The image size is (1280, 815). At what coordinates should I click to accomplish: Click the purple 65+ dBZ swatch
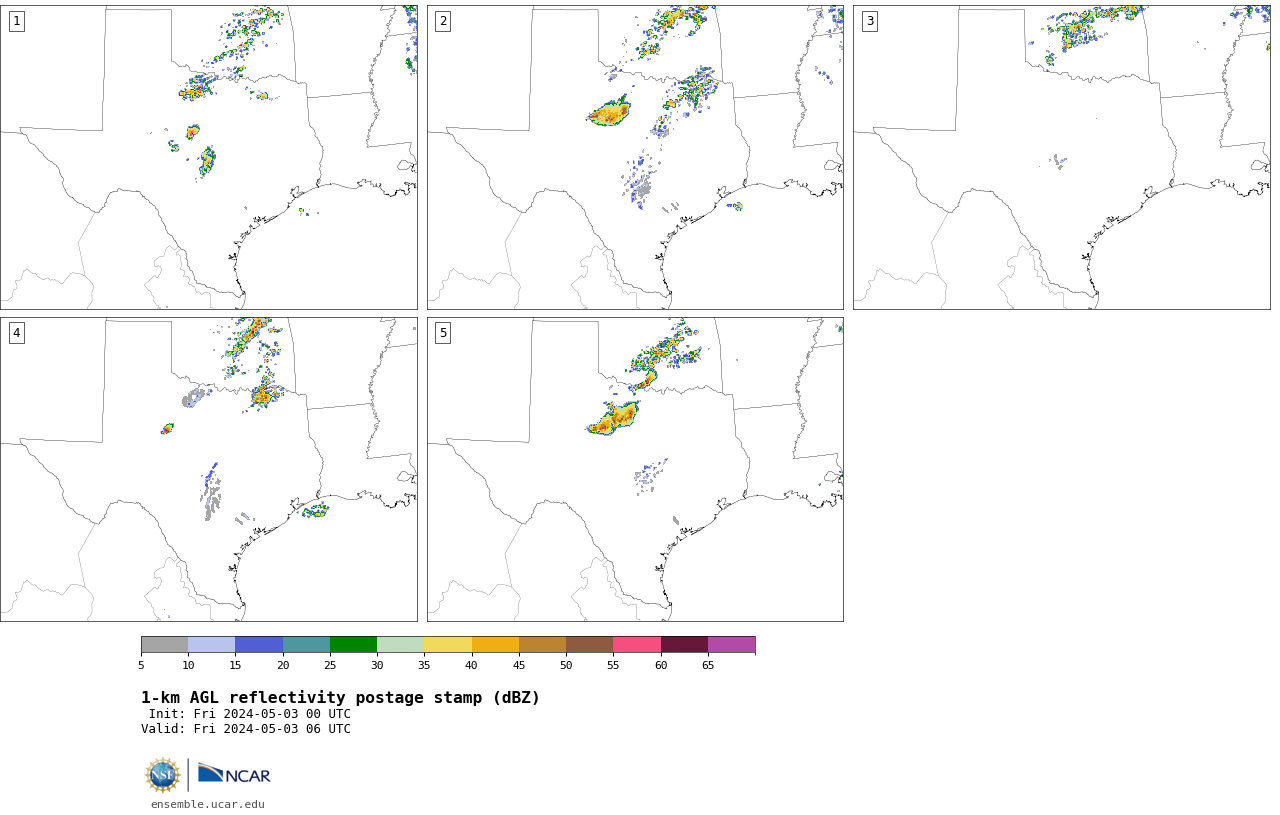pyautogui.click(x=731, y=644)
